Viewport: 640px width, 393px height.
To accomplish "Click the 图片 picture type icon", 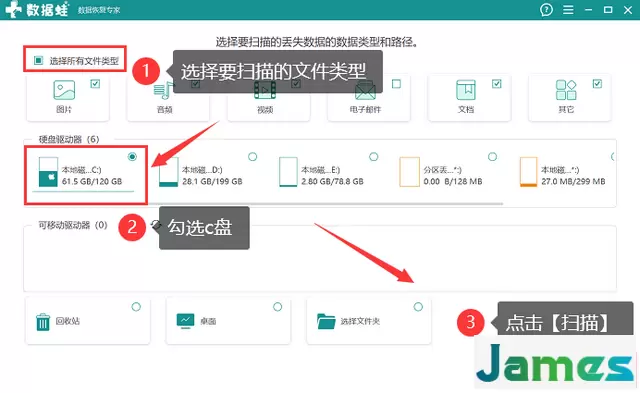I will coord(64,90).
